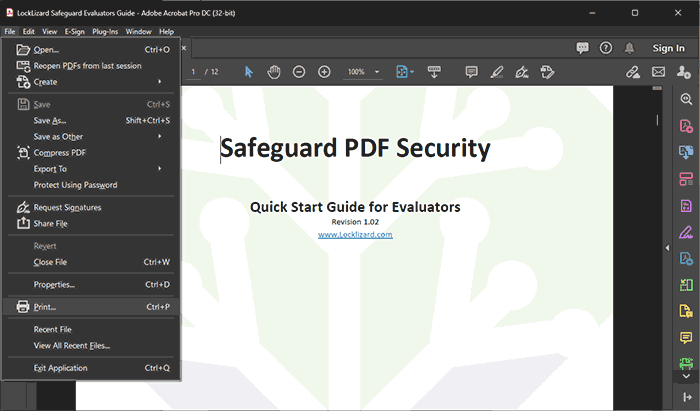Zoom out with the minus icon
The height and width of the screenshot is (411, 700).
click(299, 72)
